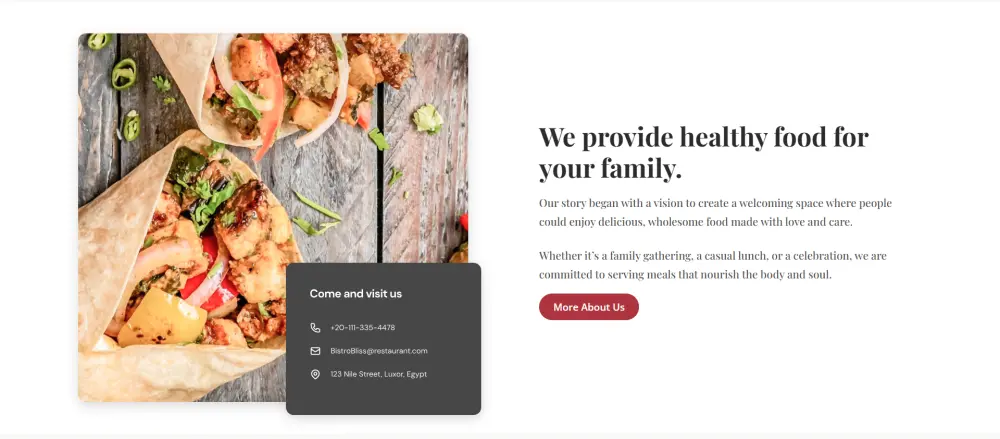
Task: Click the paragraph starting Whether it's a family
Action: coord(712,265)
